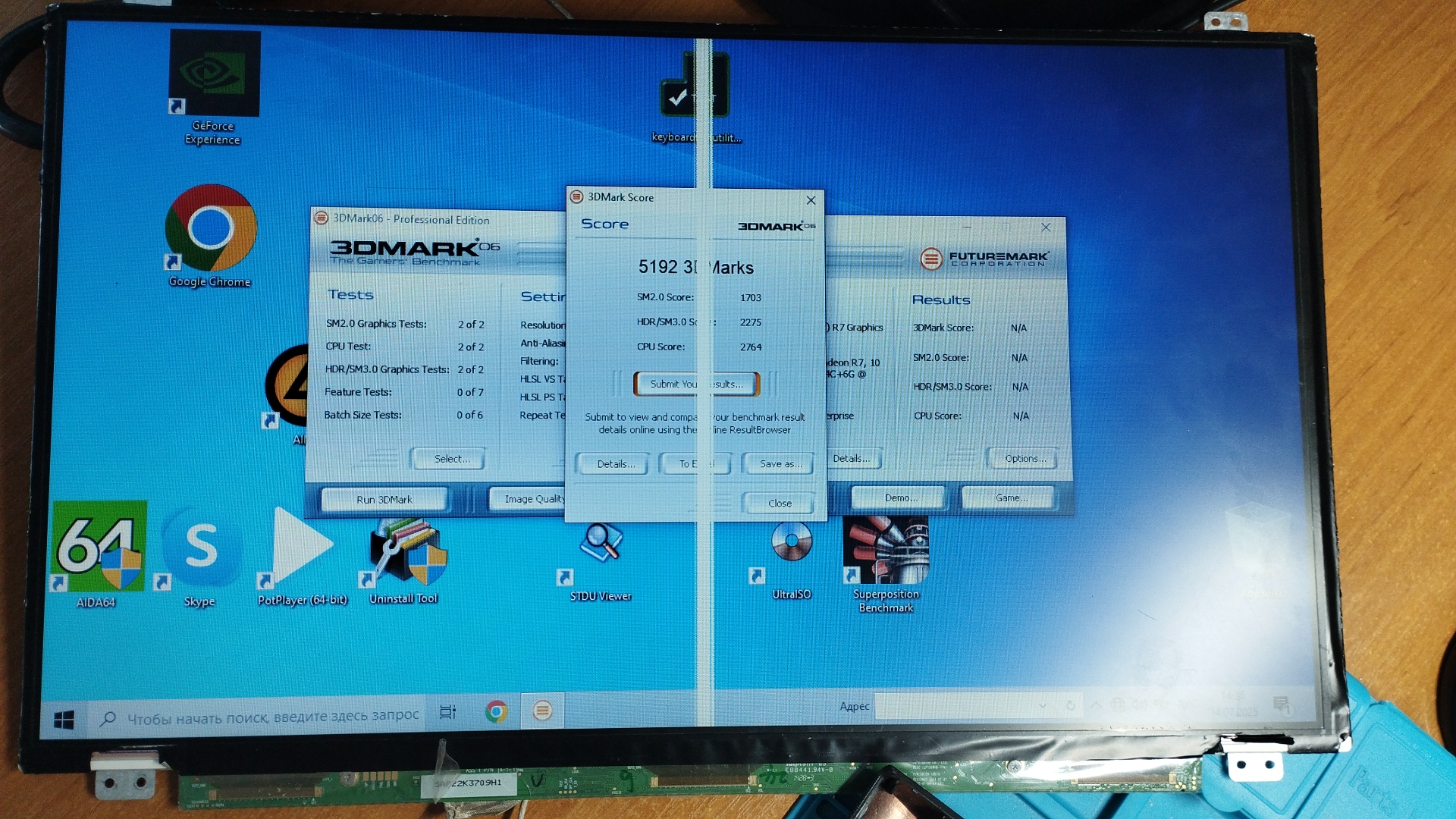Image resolution: width=1456 pixels, height=819 pixels.
Task: Launch Skype from desktop icon
Action: (x=201, y=548)
